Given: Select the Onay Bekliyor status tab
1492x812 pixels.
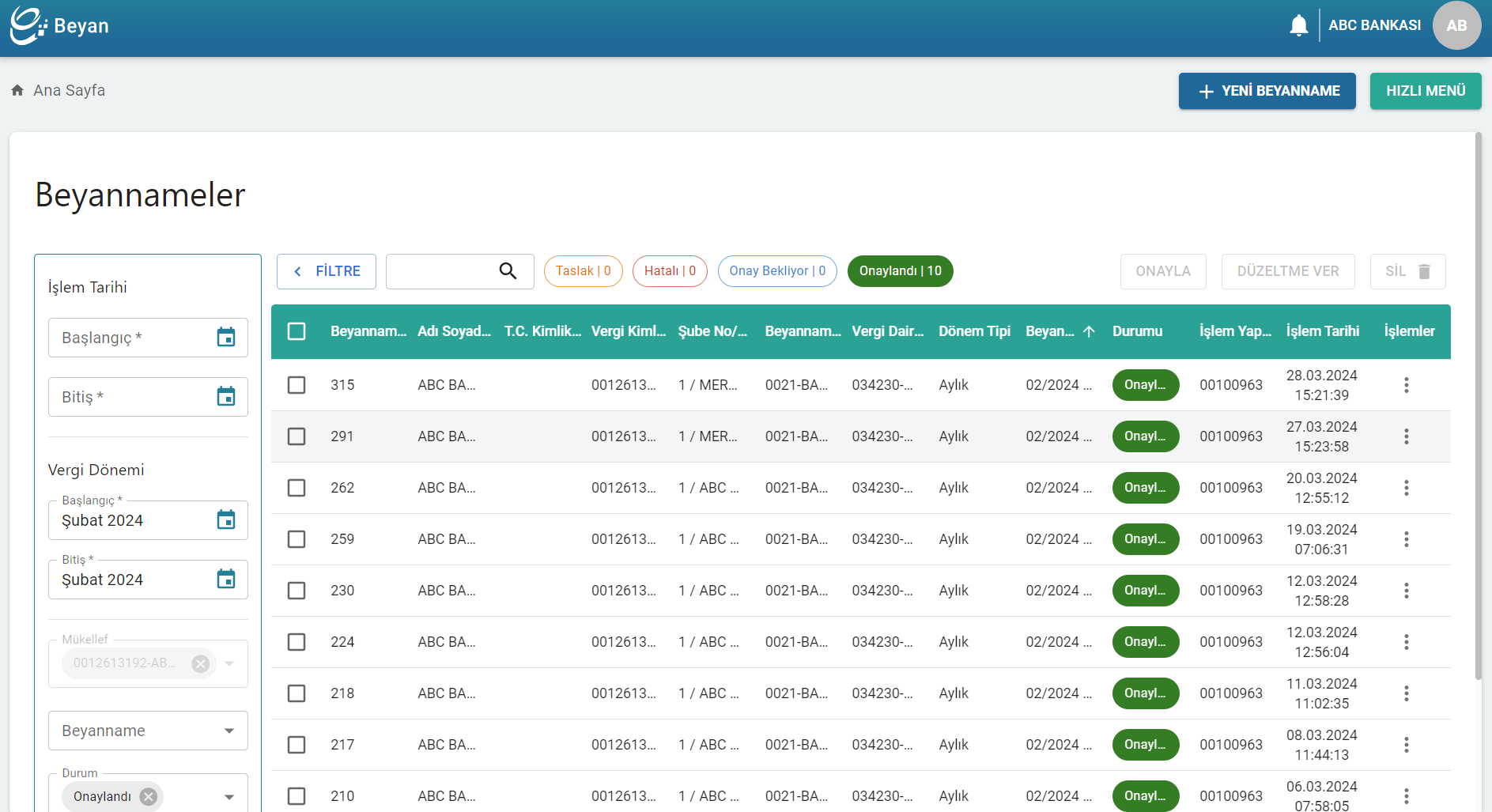Looking at the screenshot, I should click(x=777, y=271).
